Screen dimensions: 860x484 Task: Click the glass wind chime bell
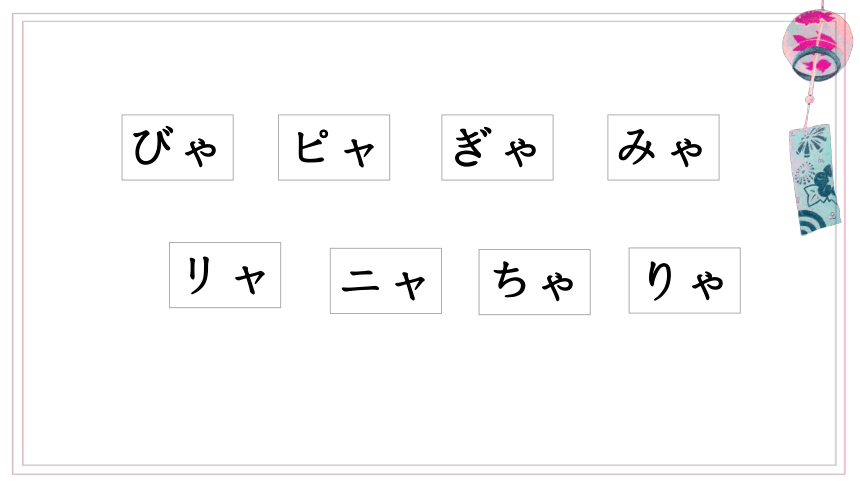click(817, 45)
